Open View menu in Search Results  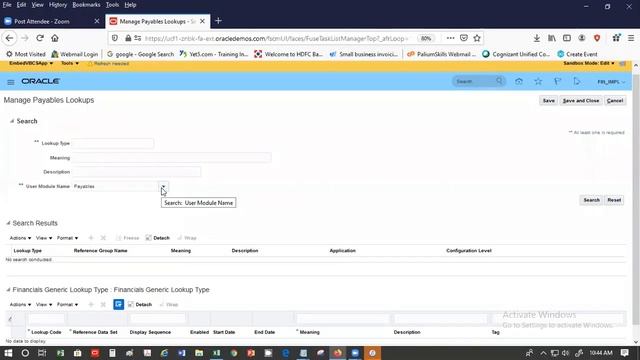coord(44,238)
